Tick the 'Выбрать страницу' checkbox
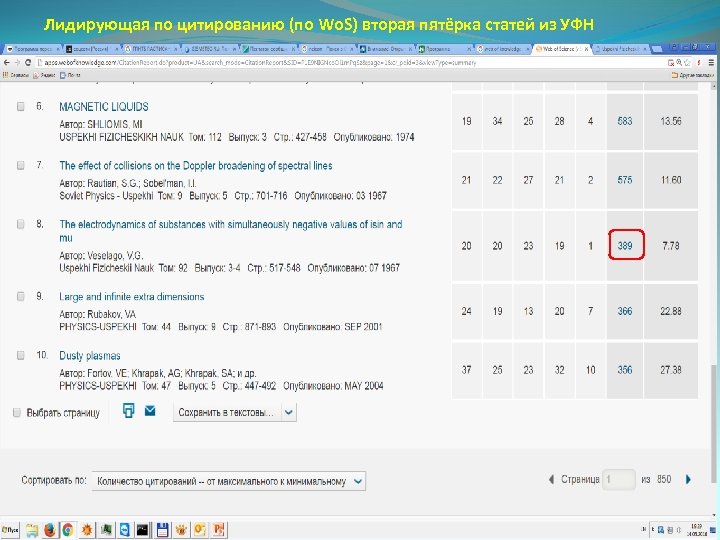Image resolution: width=720 pixels, height=540 pixels. pyautogui.click(x=17, y=413)
